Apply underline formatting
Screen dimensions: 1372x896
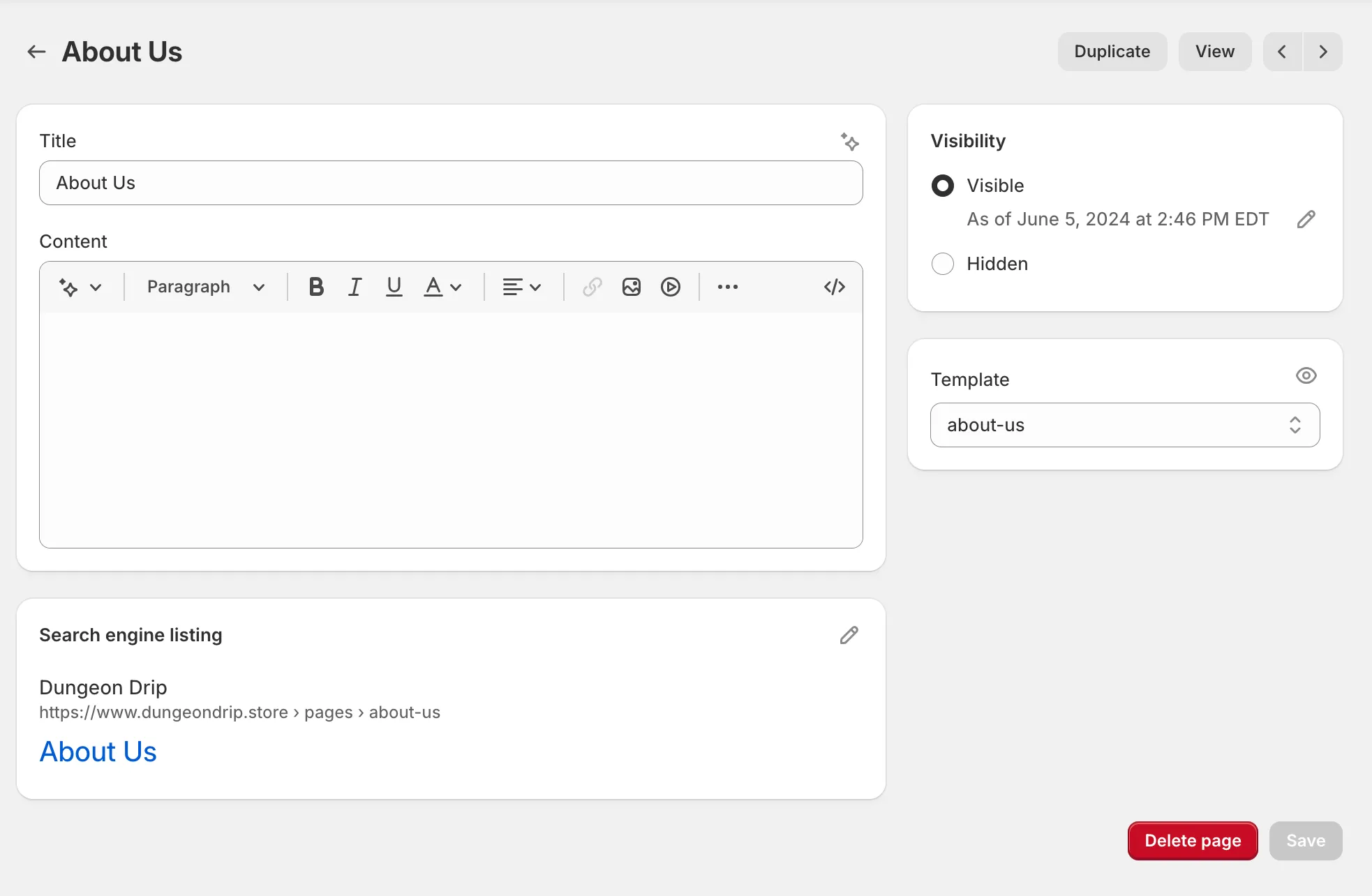coord(394,286)
